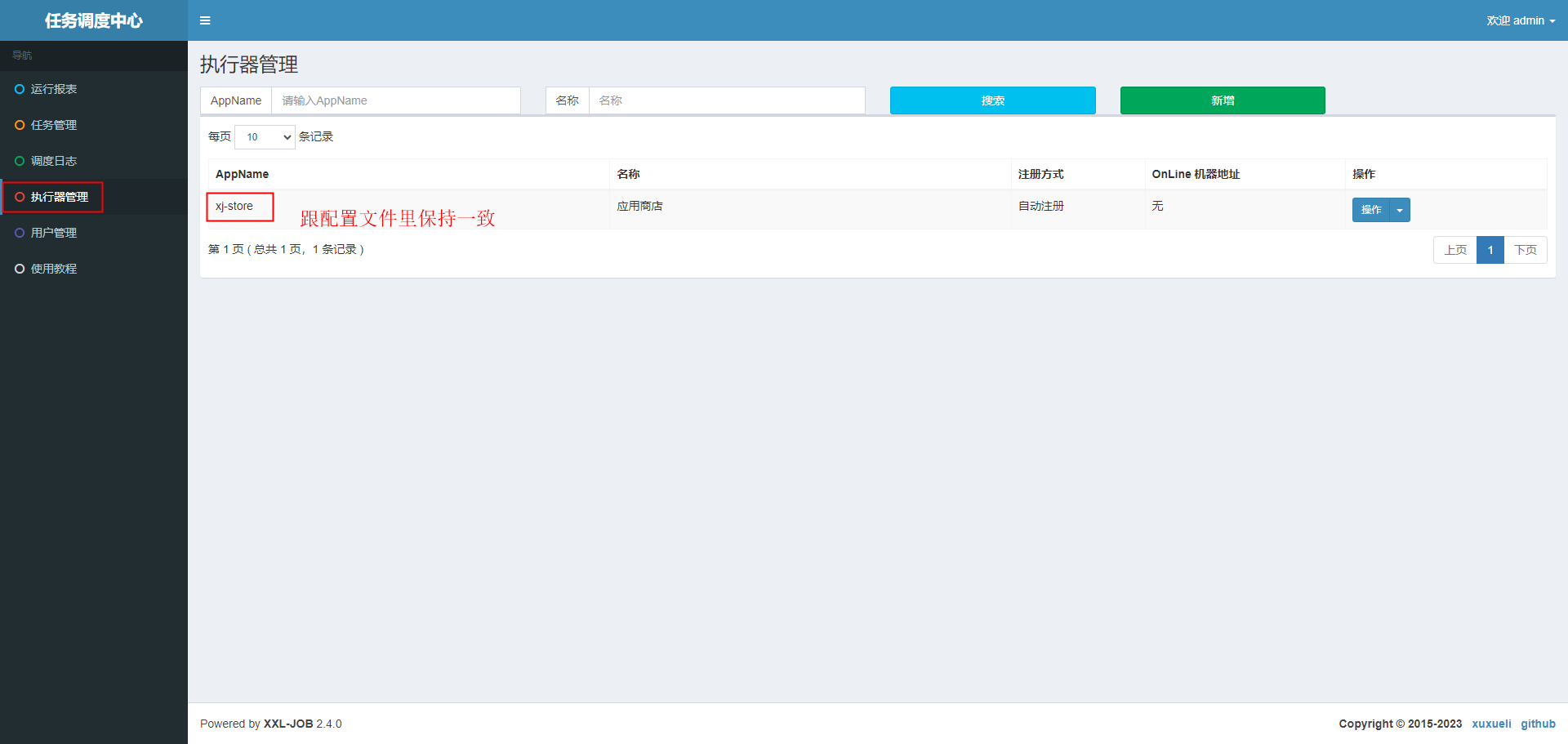Screen dimensions: 1568x744
Task: Select 执行器管理 menu item
Action: (x=94, y=197)
